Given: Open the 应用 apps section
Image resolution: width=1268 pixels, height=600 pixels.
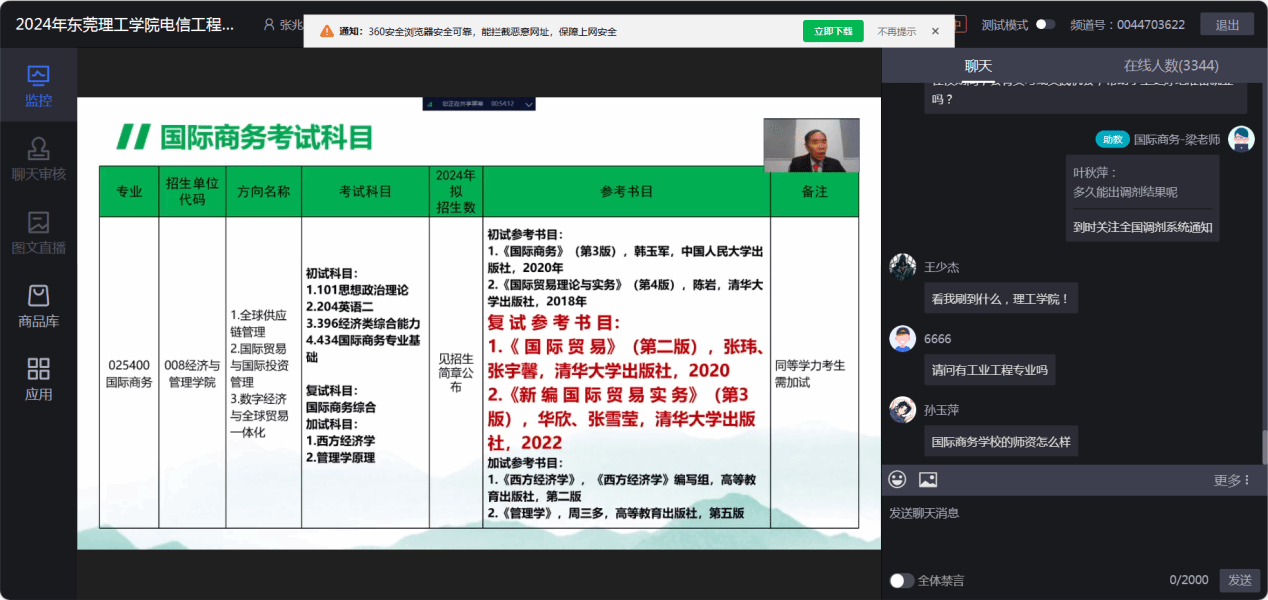Looking at the screenshot, I should tap(38, 380).
